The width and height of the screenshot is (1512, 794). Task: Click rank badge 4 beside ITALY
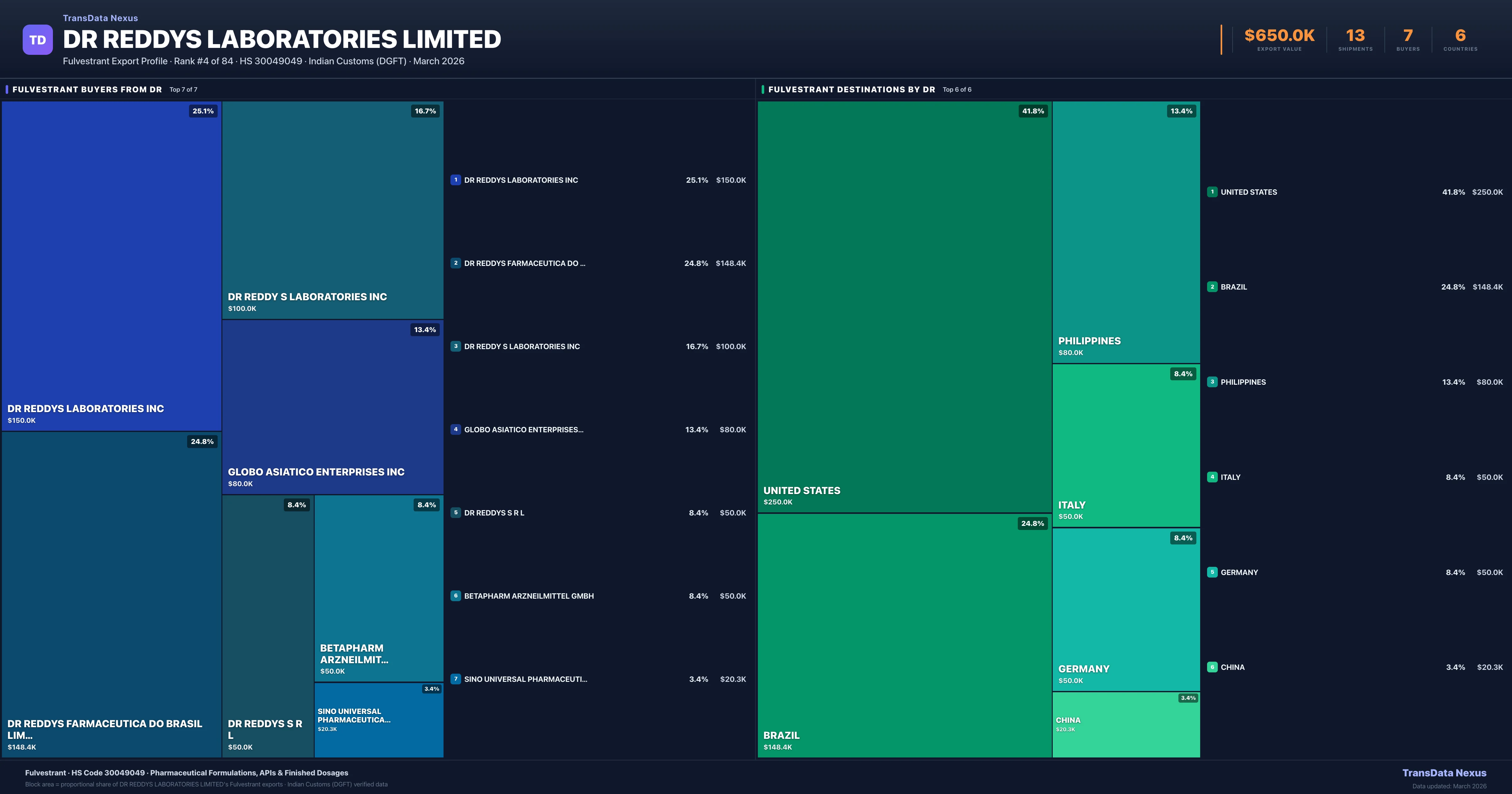(1212, 477)
